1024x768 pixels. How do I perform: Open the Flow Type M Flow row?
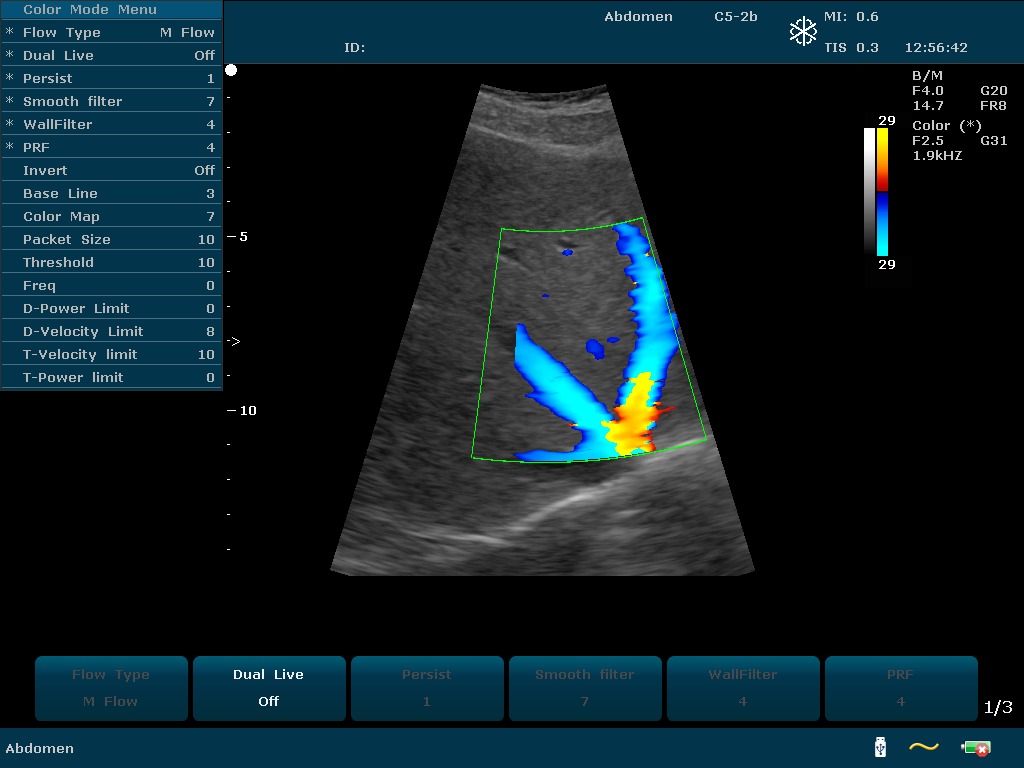coord(110,32)
